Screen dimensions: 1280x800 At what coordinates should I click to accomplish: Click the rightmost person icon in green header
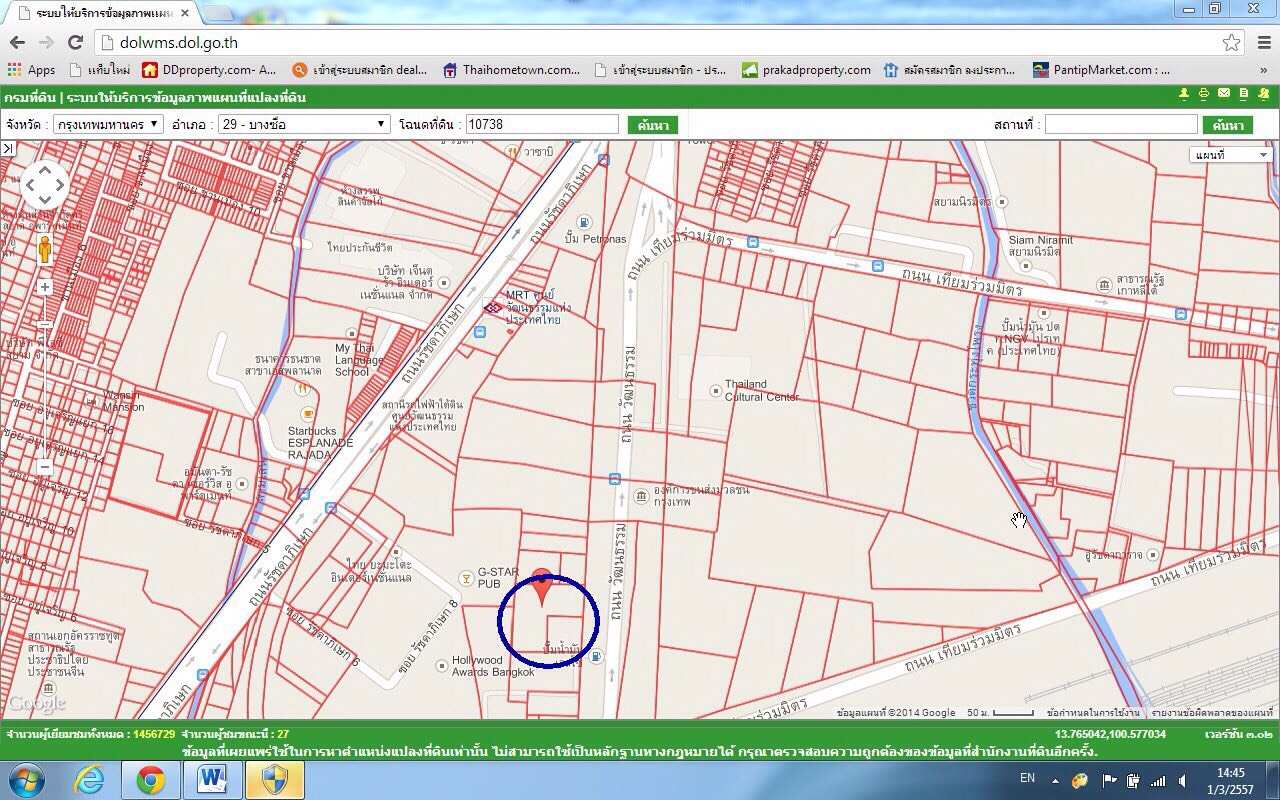[x=1264, y=94]
